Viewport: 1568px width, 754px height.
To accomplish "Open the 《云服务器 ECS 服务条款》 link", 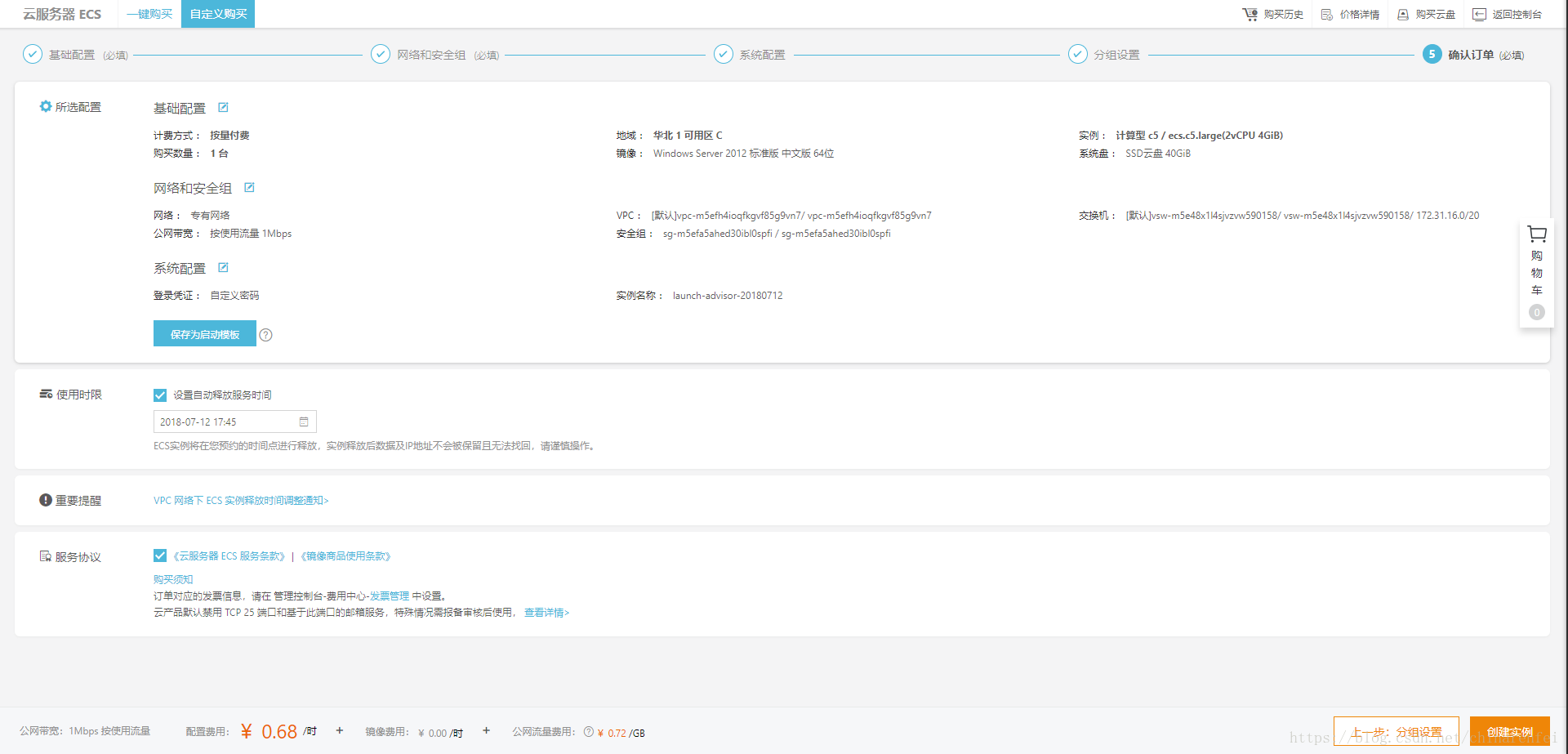I will tap(229, 556).
